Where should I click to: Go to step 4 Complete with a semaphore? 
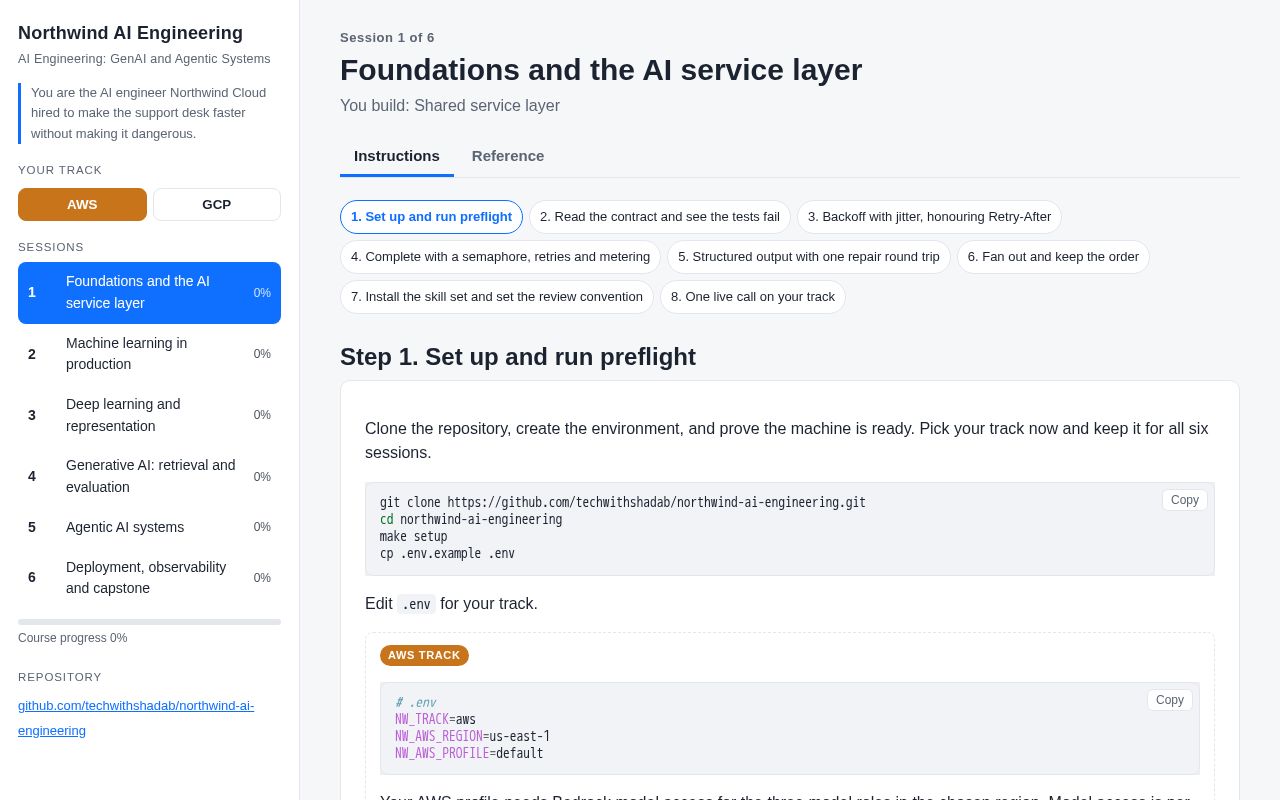coord(500,257)
